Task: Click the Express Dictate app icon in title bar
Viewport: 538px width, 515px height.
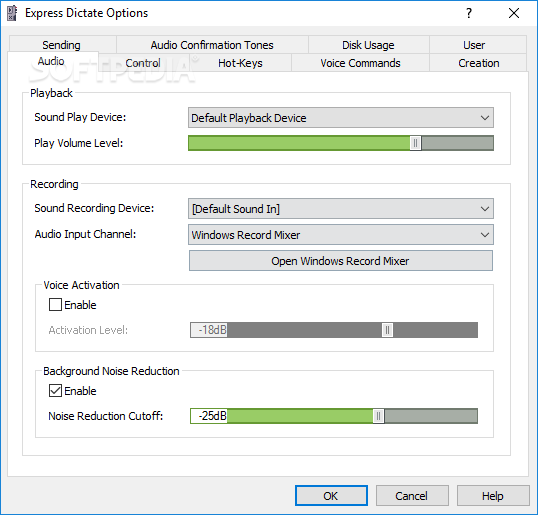Action: [x=12, y=13]
